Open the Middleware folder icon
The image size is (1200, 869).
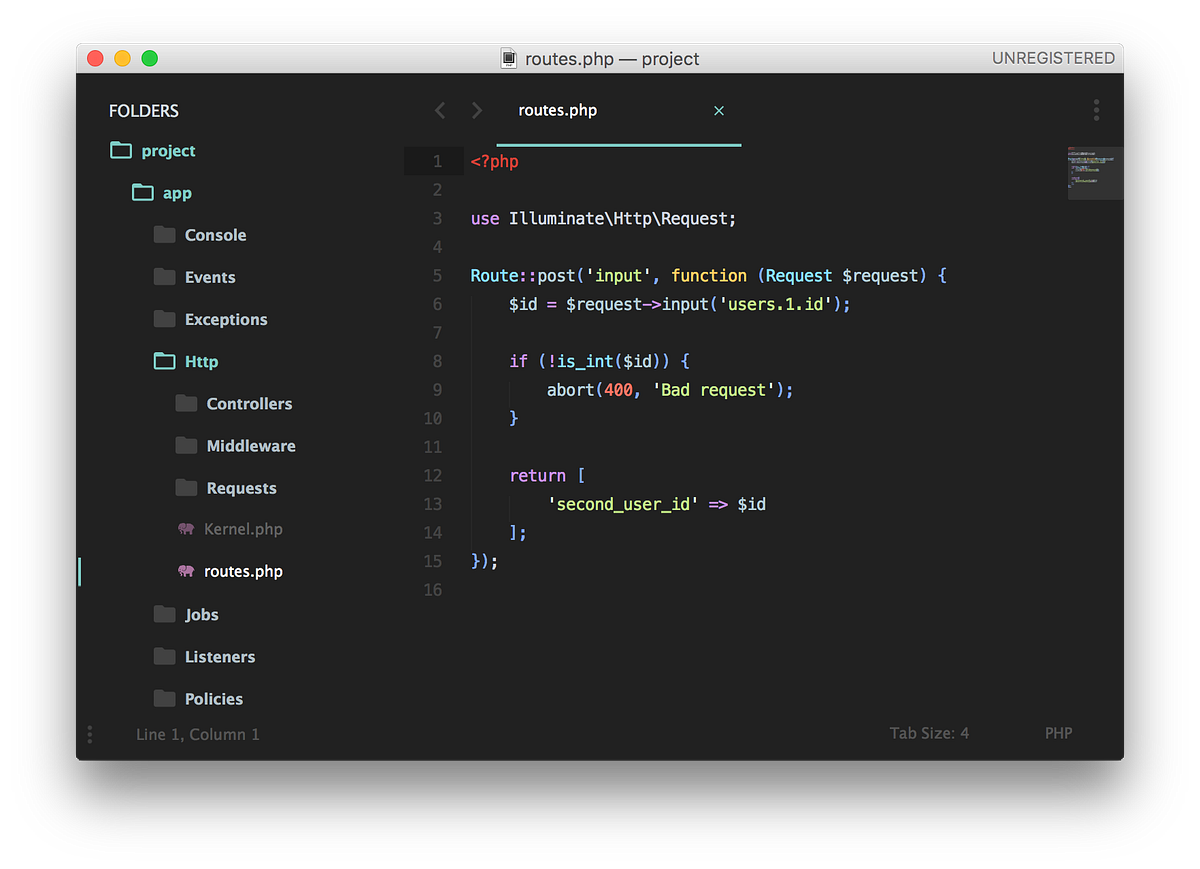click(186, 445)
